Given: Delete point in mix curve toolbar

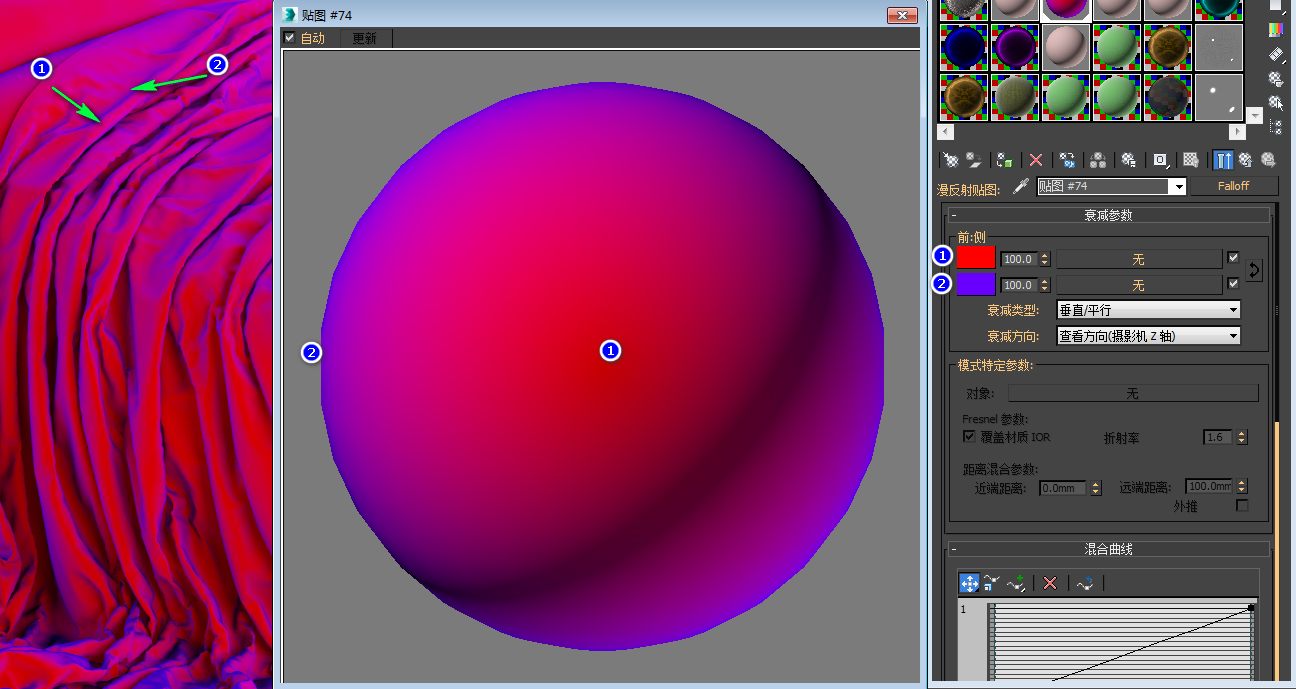Looking at the screenshot, I should 1050,583.
